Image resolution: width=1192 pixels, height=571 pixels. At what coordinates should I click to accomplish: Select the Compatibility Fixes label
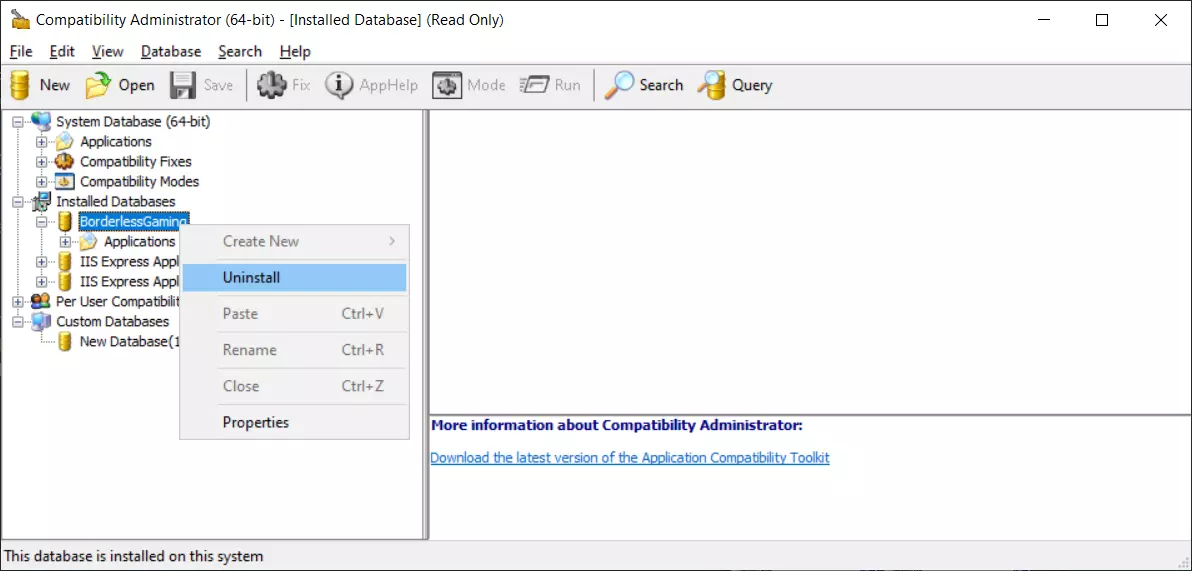pos(136,161)
